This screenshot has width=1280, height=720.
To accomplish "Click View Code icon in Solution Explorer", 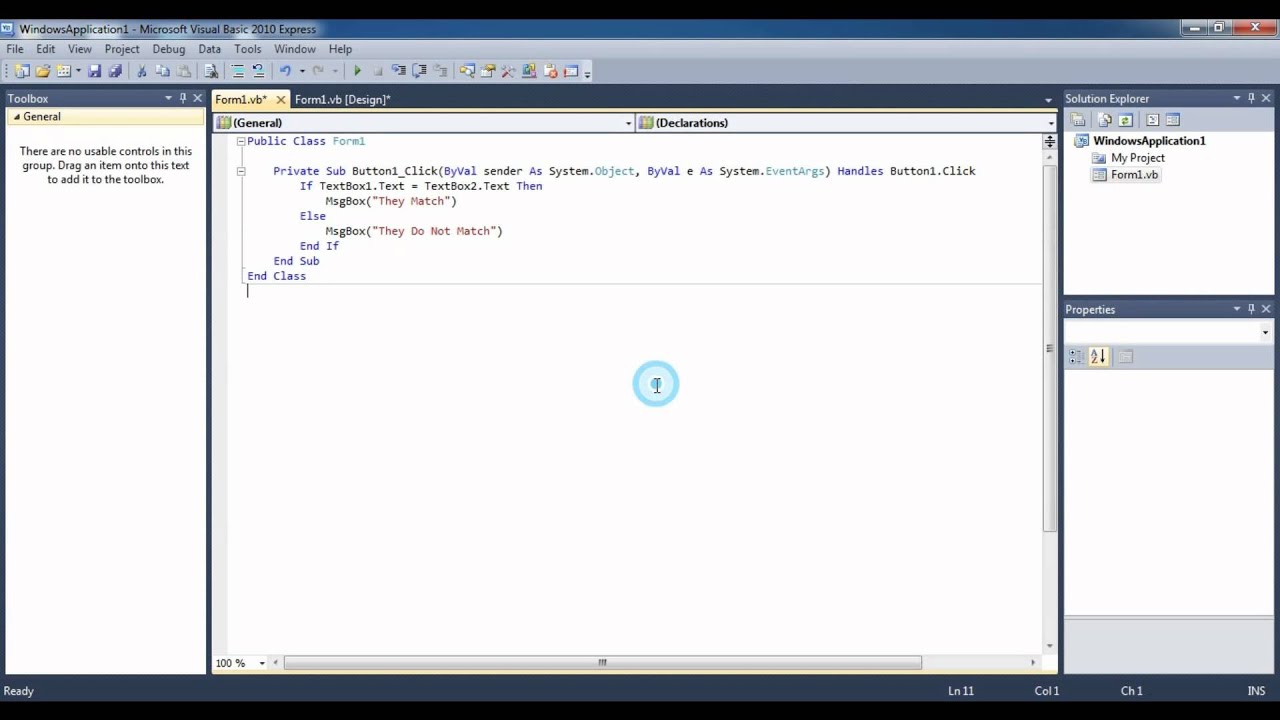I will (x=1152, y=120).
